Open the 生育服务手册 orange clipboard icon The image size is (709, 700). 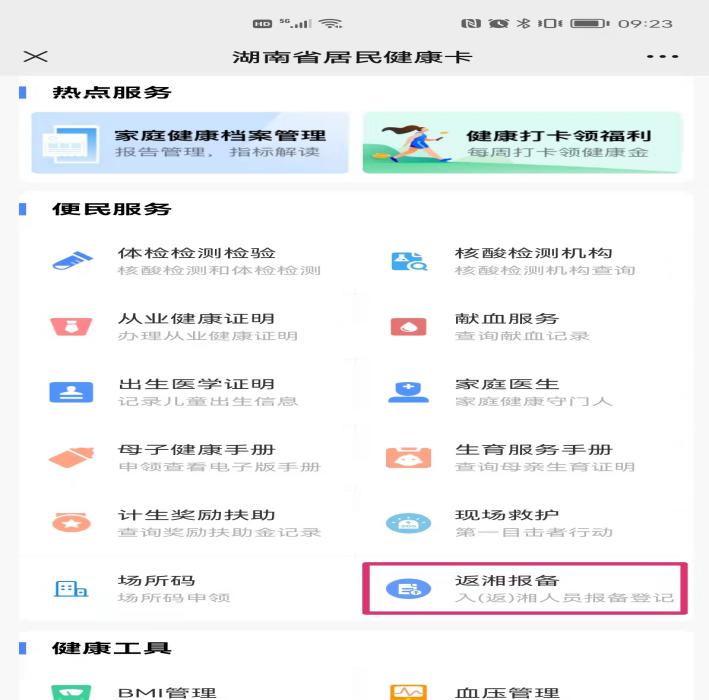point(408,457)
